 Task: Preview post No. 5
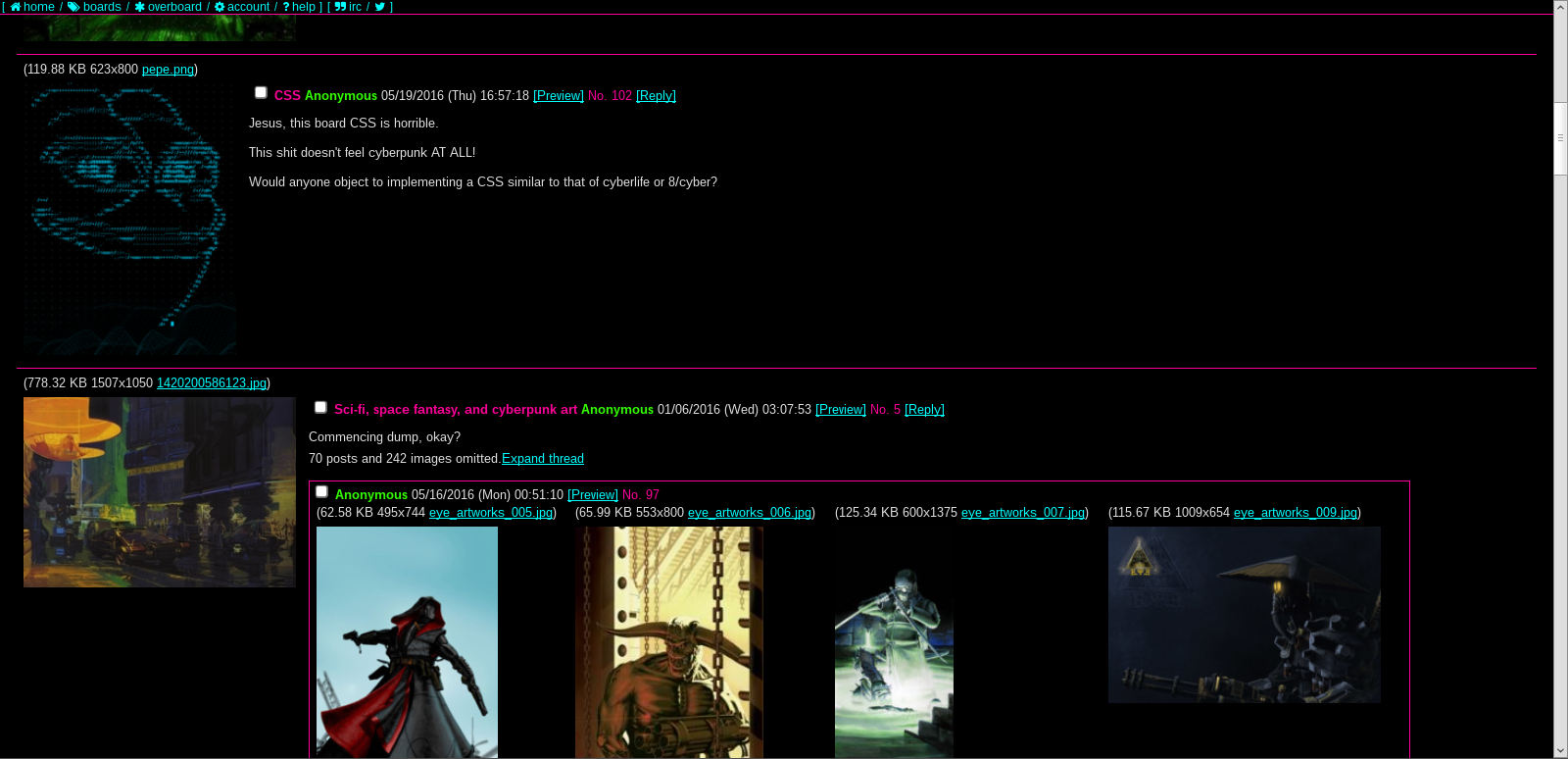tap(841, 410)
